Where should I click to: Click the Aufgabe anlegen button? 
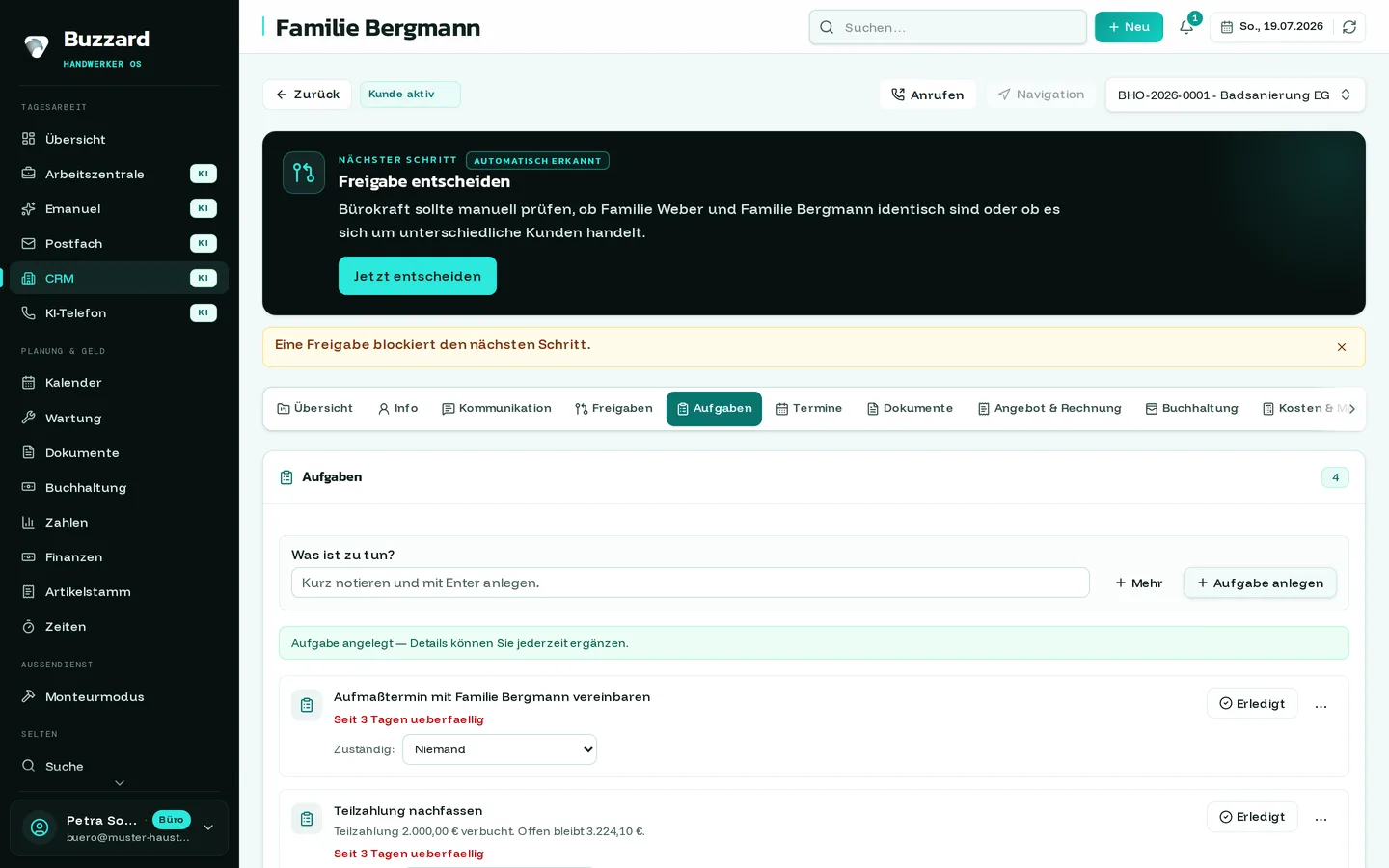pyautogui.click(x=1260, y=583)
